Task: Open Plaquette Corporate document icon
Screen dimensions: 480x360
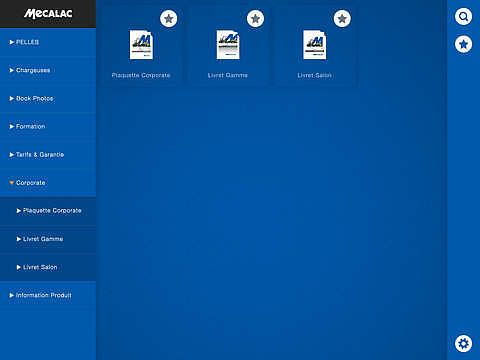Action: click(x=141, y=45)
